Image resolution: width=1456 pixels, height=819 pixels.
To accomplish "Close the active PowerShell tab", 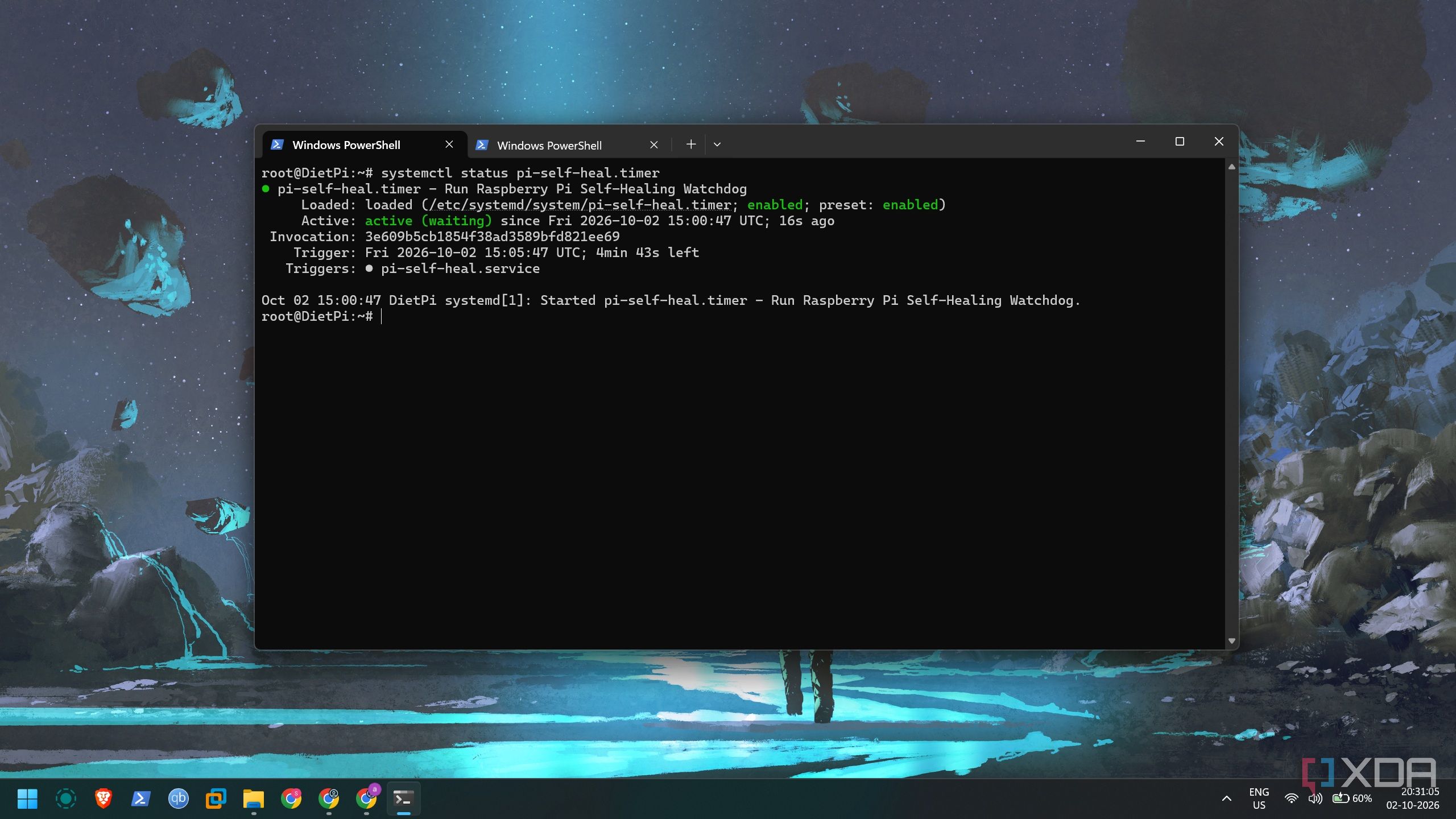I will [449, 144].
